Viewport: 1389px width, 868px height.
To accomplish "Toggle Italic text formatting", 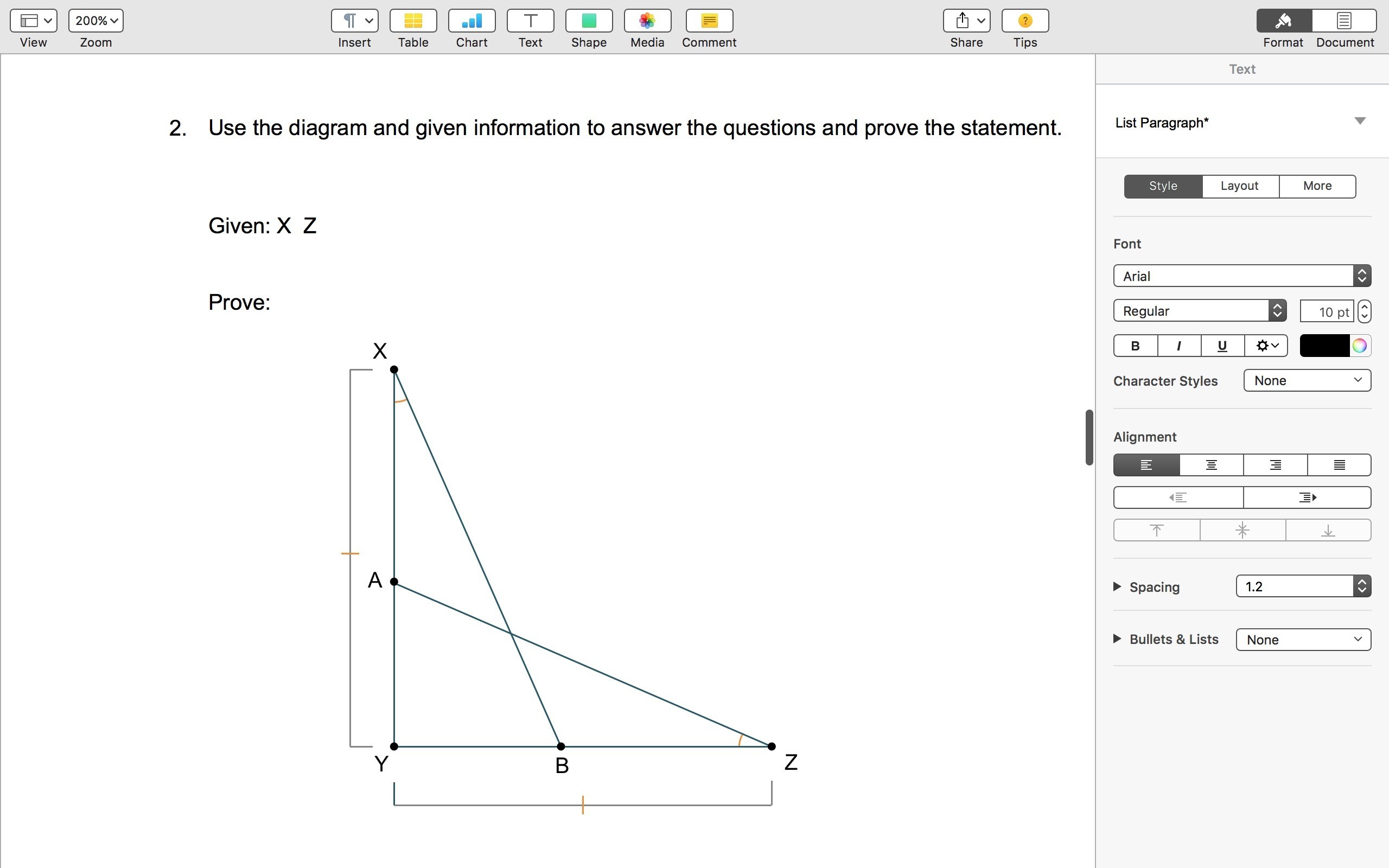I will [x=1178, y=346].
